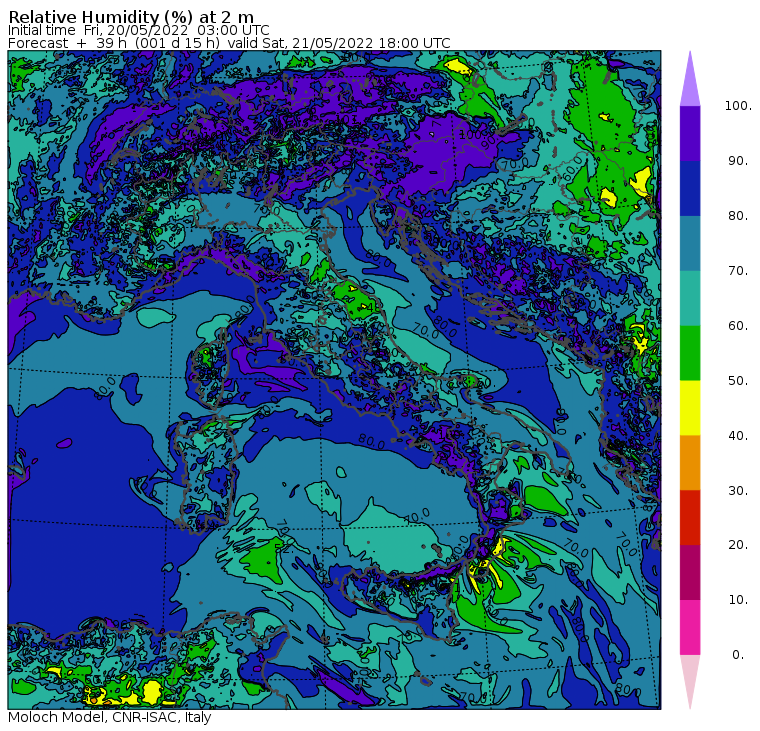Click the 'Forecast + 39 h' valid-time line
The image size is (760, 731).
[x=229, y=43]
